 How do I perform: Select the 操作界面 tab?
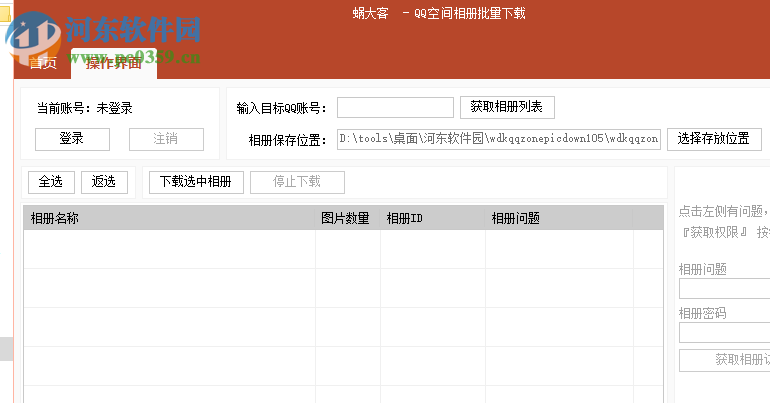(114, 63)
